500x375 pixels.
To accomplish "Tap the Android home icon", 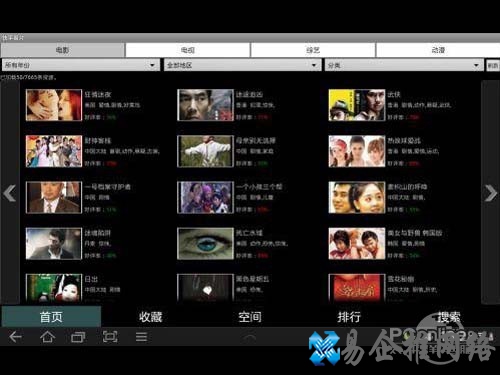I will click(x=47, y=337).
